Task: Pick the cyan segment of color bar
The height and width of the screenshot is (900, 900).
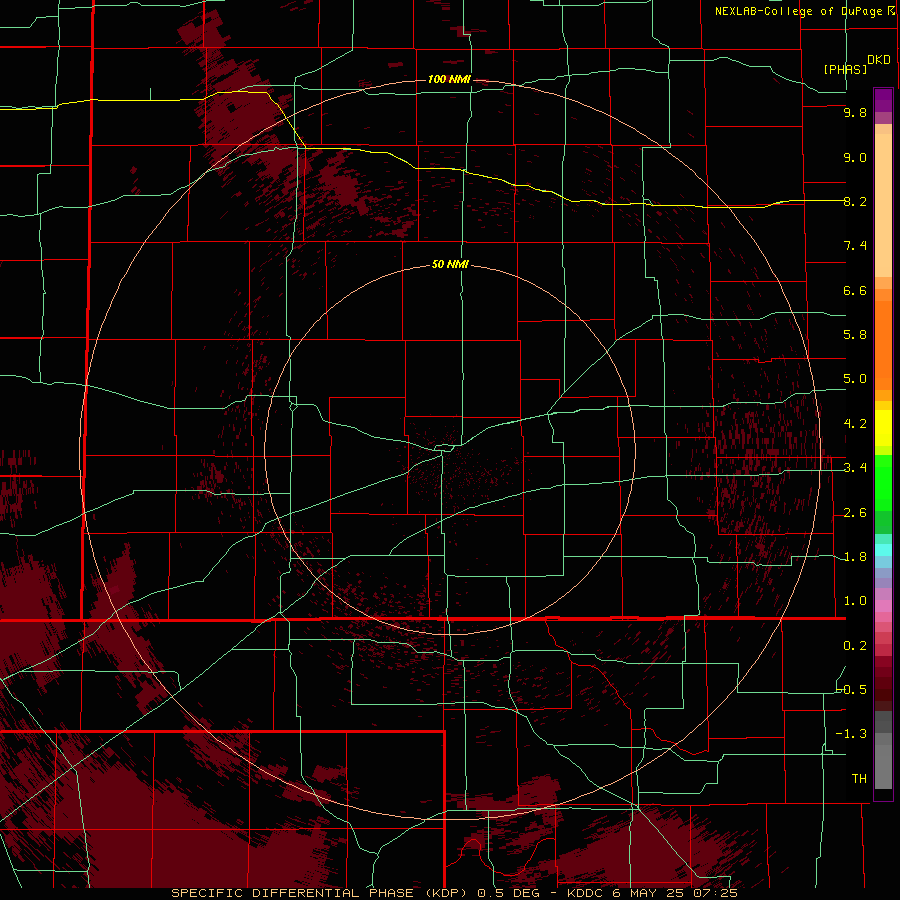Action: click(883, 550)
